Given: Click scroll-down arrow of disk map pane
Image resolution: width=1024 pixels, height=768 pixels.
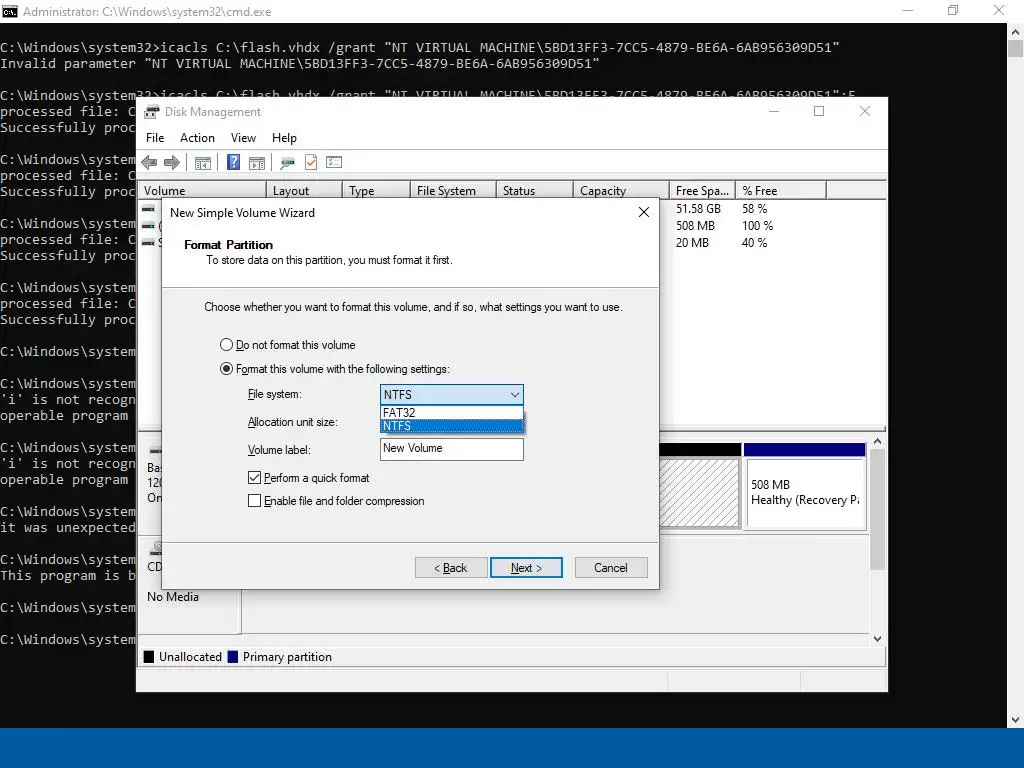Looking at the screenshot, I should tap(878, 639).
